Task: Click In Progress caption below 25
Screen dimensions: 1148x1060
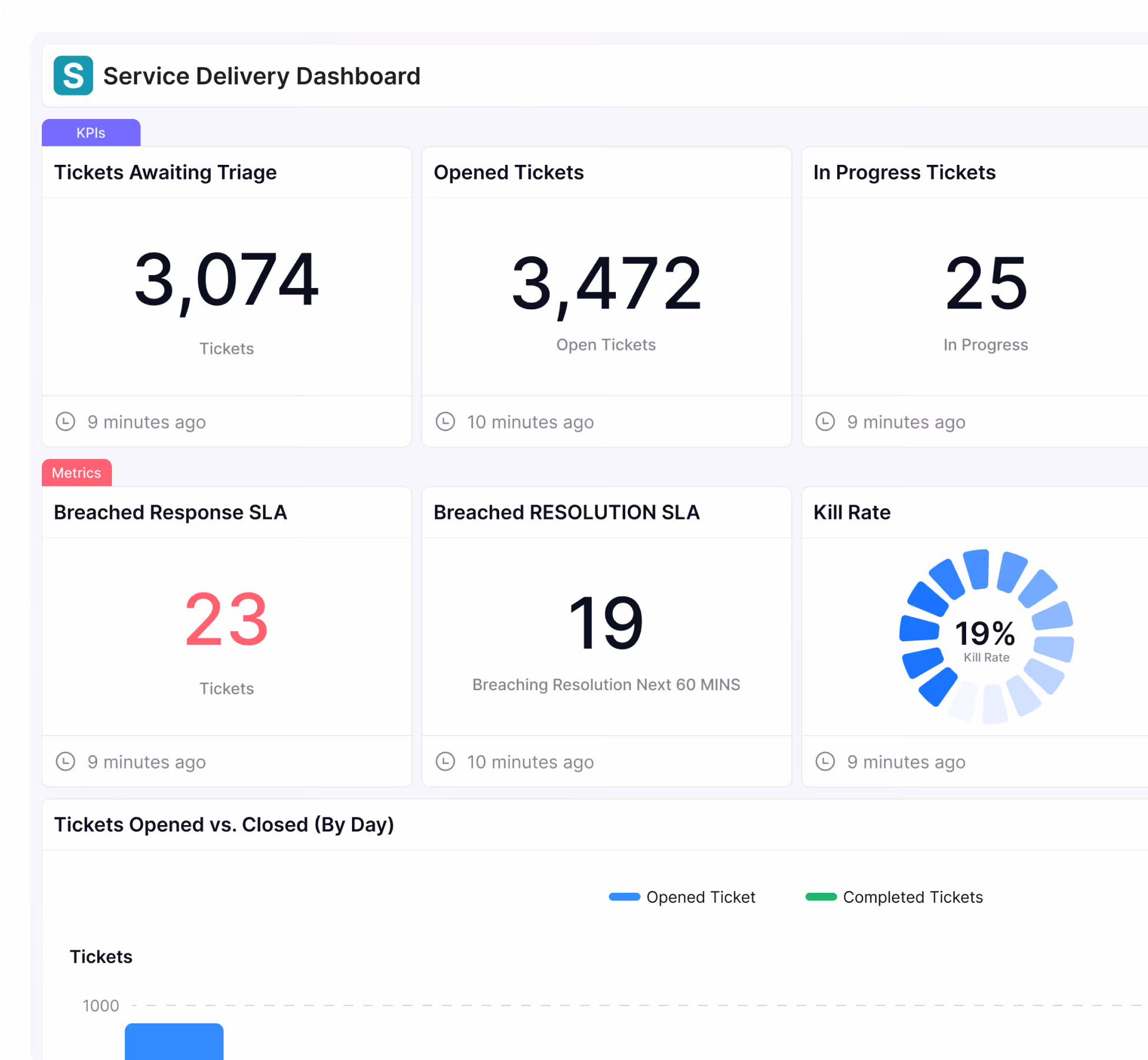Action: coord(986,344)
